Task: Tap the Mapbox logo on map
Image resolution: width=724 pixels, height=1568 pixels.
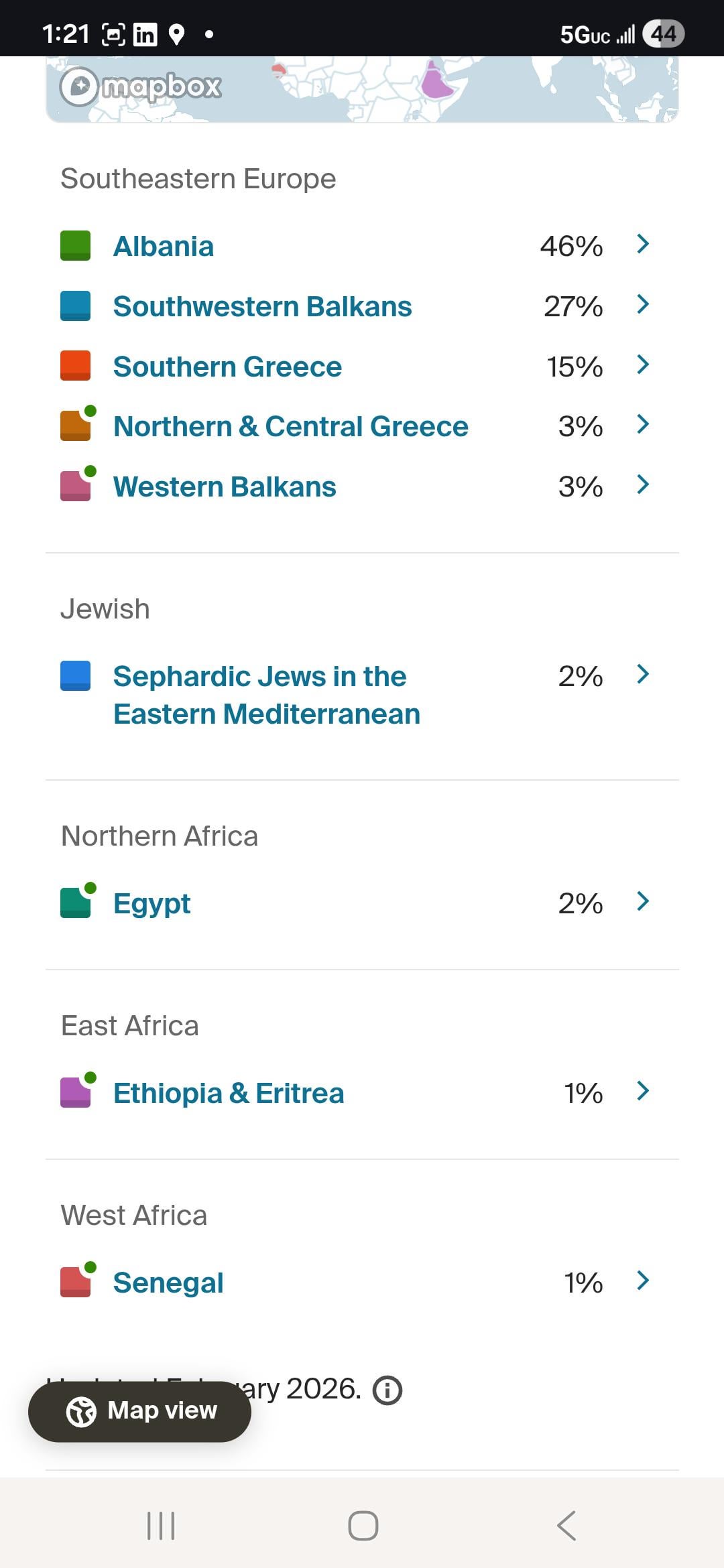Action: (141, 87)
